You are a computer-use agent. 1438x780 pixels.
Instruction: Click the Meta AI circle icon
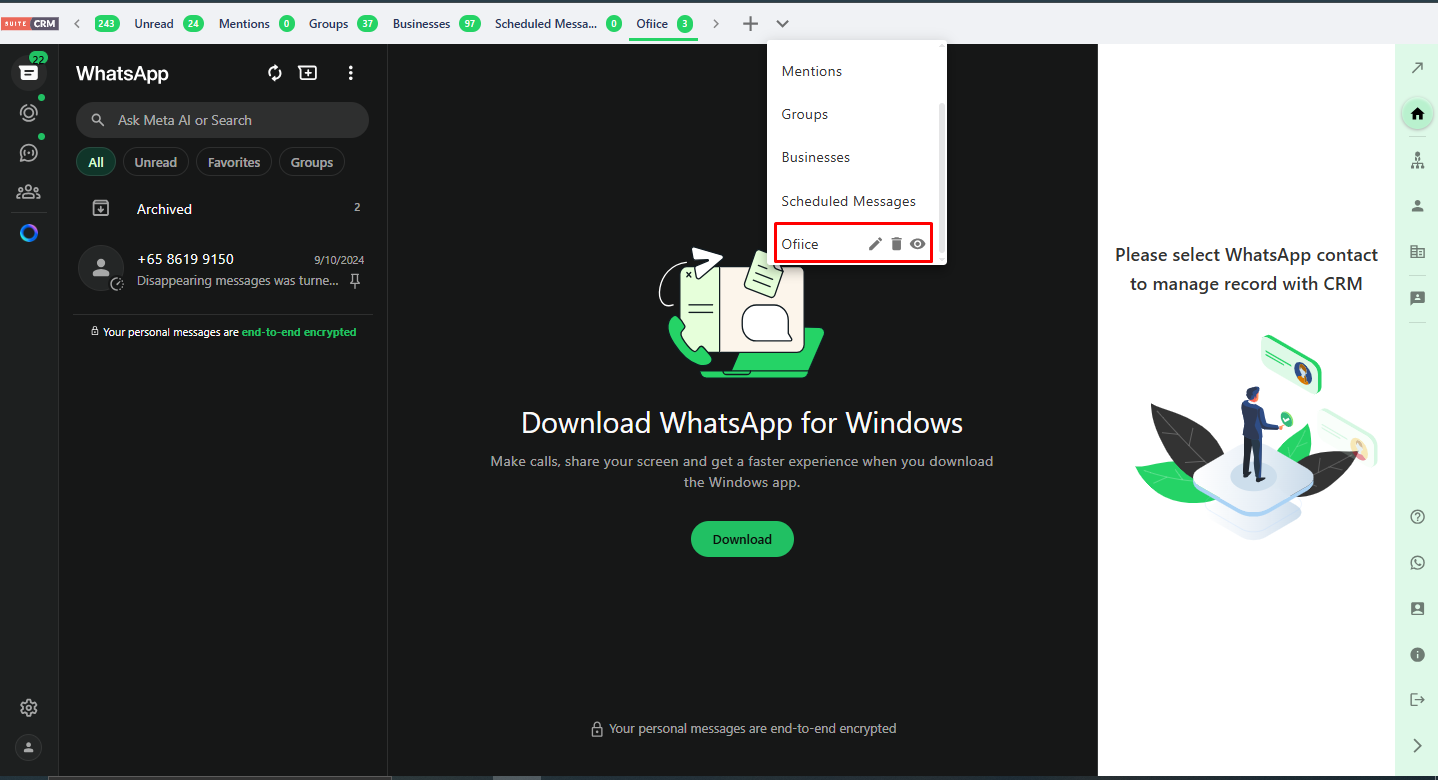pos(29,233)
